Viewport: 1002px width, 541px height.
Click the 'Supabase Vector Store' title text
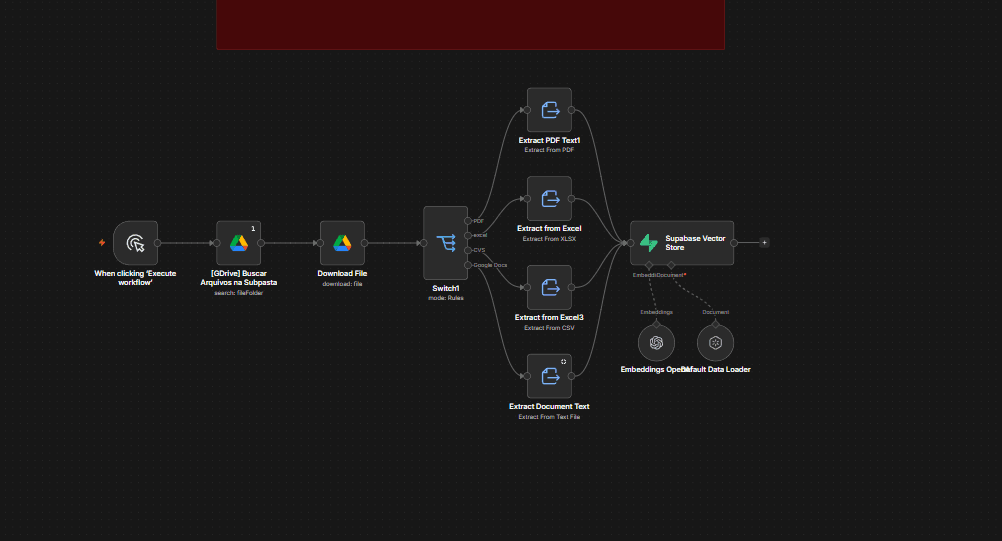[695, 243]
